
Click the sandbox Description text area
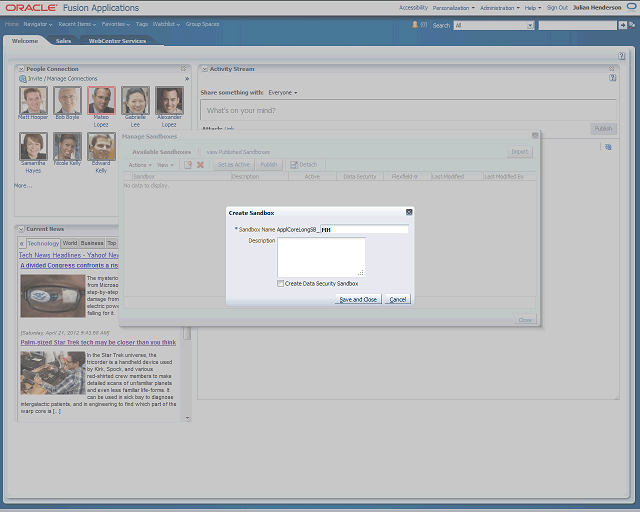[x=321, y=257]
